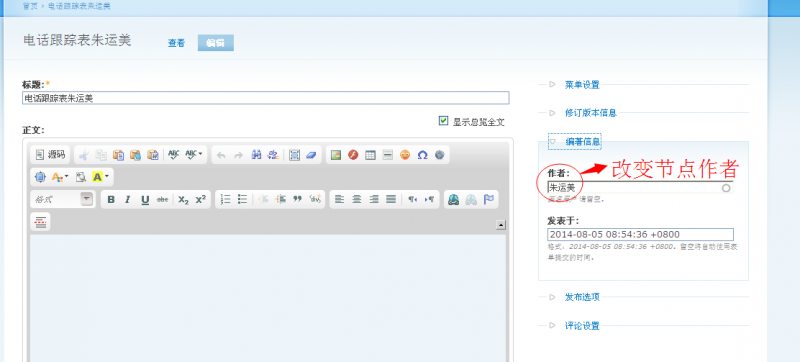Click the 标题 title input field
The height and width of the screenshot is (362, 800).
[265, 98]
